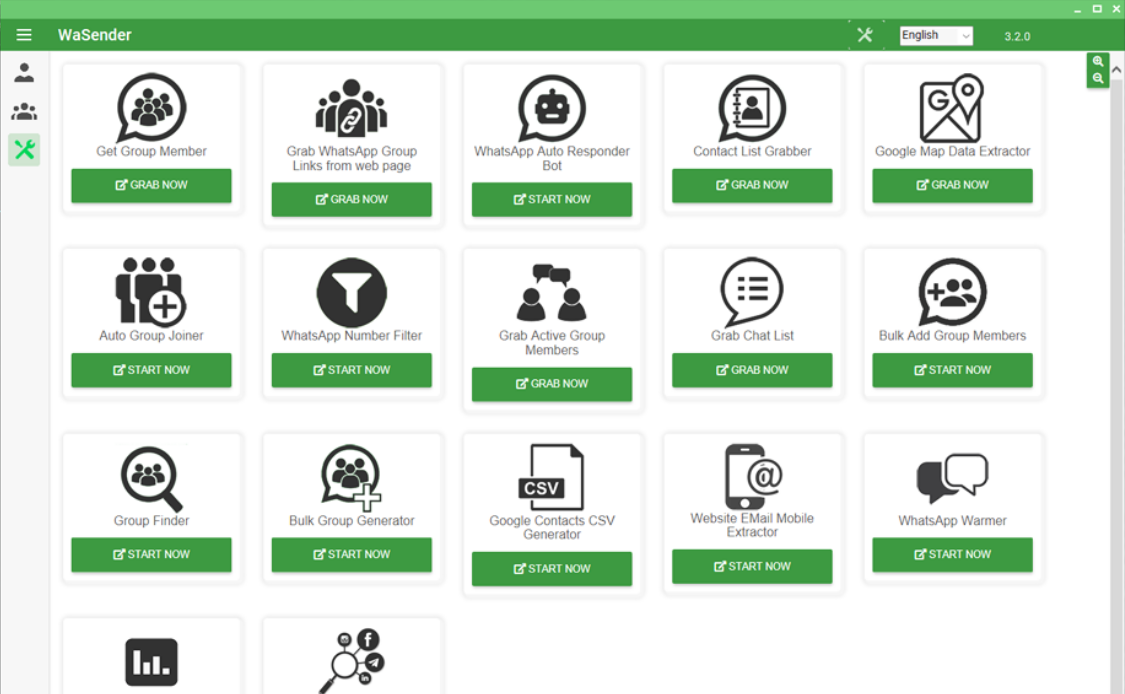Grab Now for Google Map Data Extractor
Viewport: 1125px width, 694px height.
(952, 185)
